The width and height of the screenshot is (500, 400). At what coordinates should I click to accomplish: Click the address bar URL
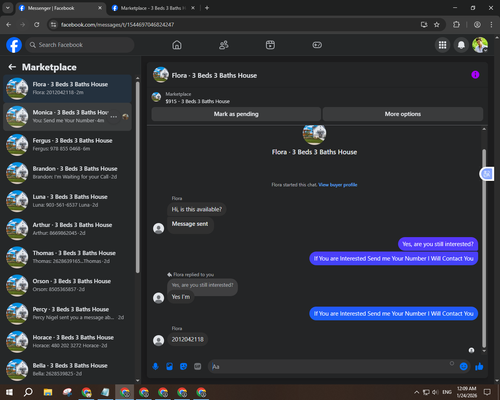click(117, 25)
